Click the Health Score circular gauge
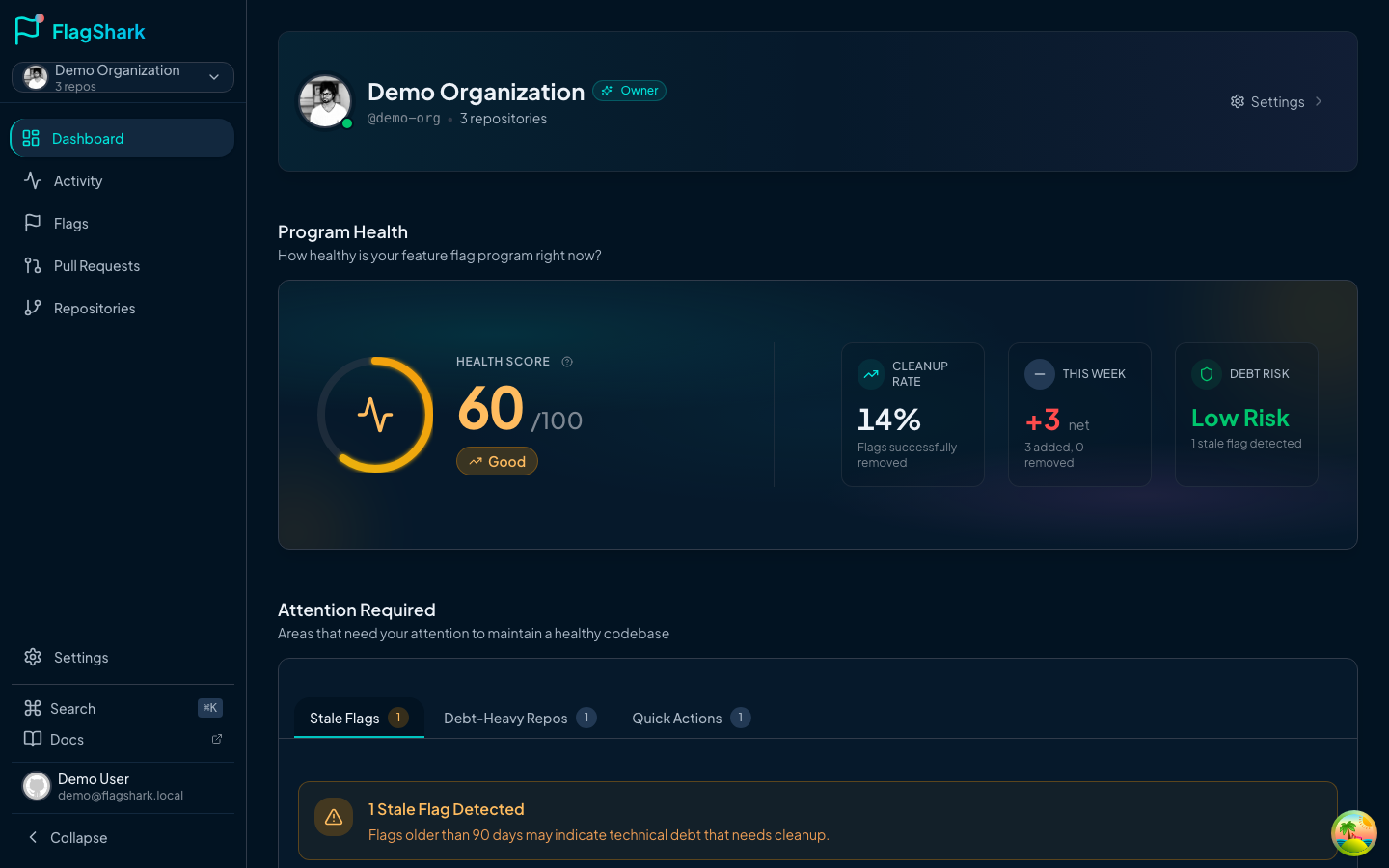The width and height of the screenshot is (1389, 868). click(374, 415)
